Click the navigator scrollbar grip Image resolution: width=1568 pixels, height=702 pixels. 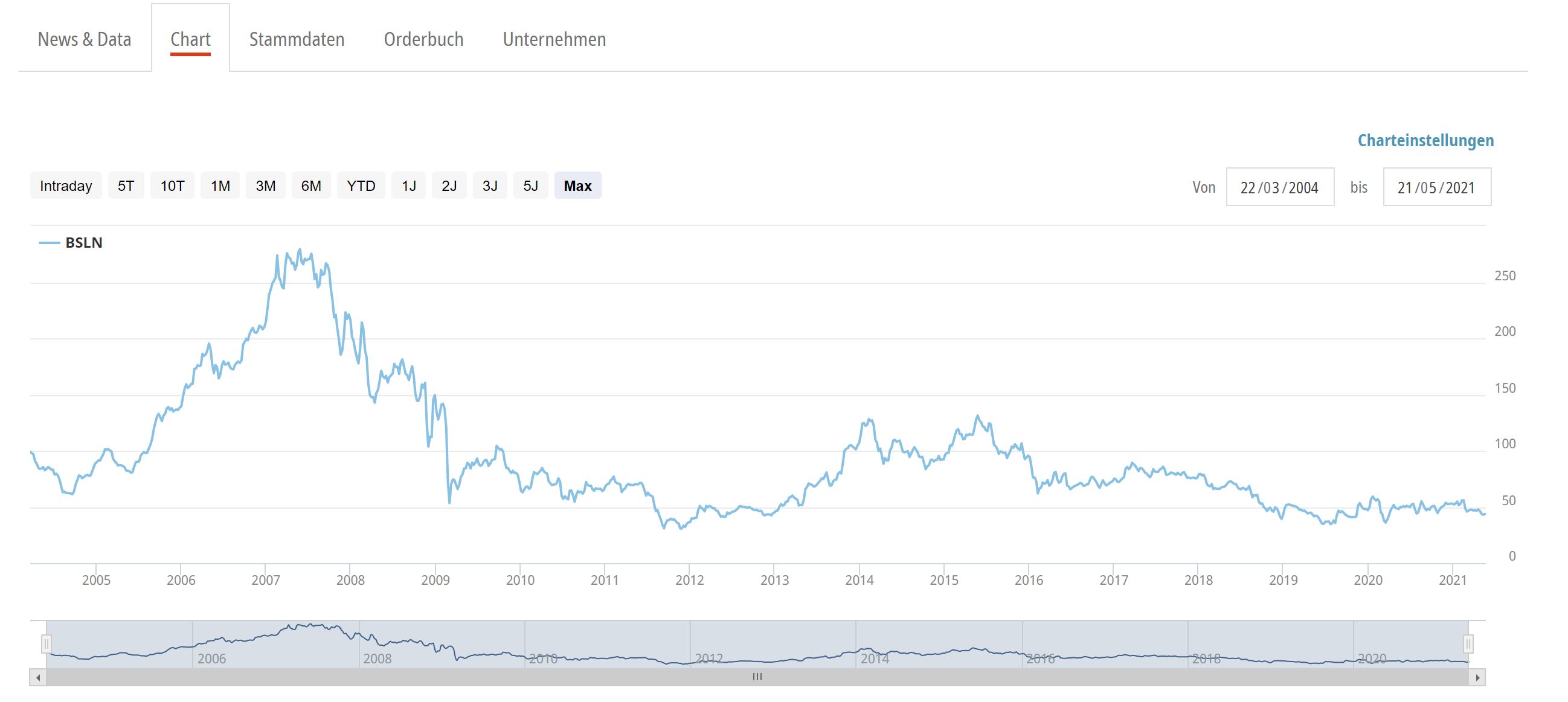pos(757,677)
